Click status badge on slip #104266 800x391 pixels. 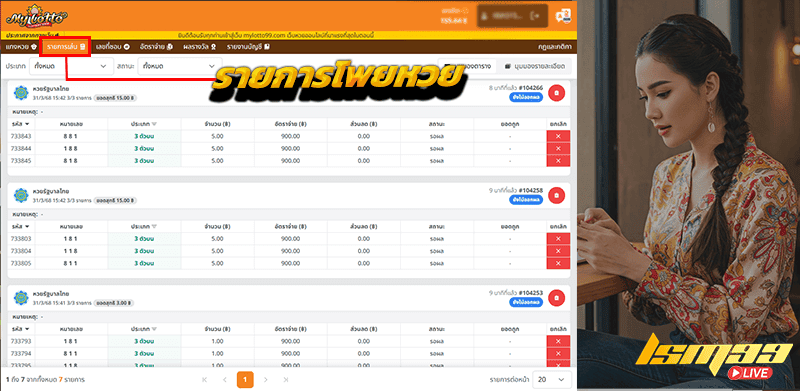click(x=526, y=98)
